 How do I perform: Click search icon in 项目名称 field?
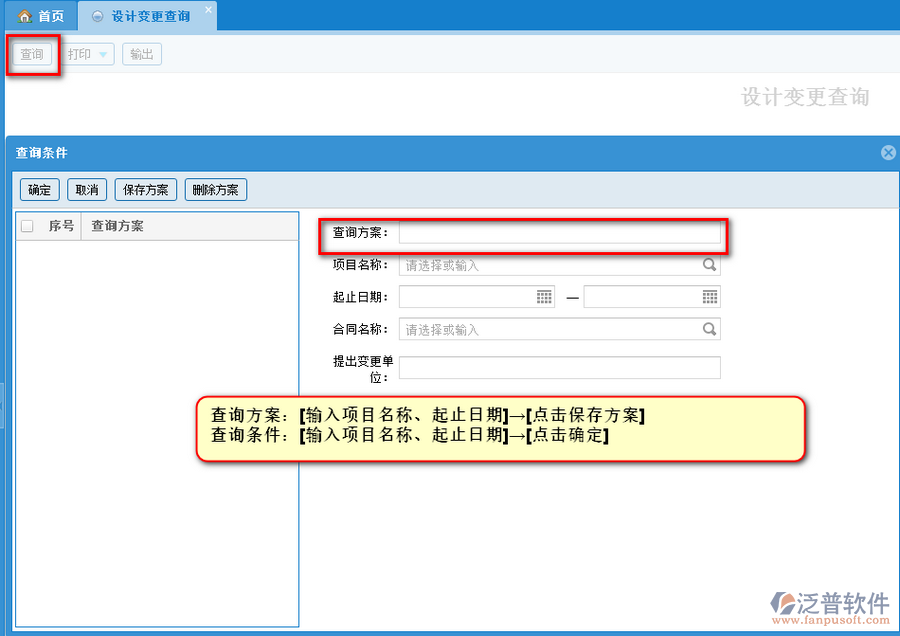[709, 265]
